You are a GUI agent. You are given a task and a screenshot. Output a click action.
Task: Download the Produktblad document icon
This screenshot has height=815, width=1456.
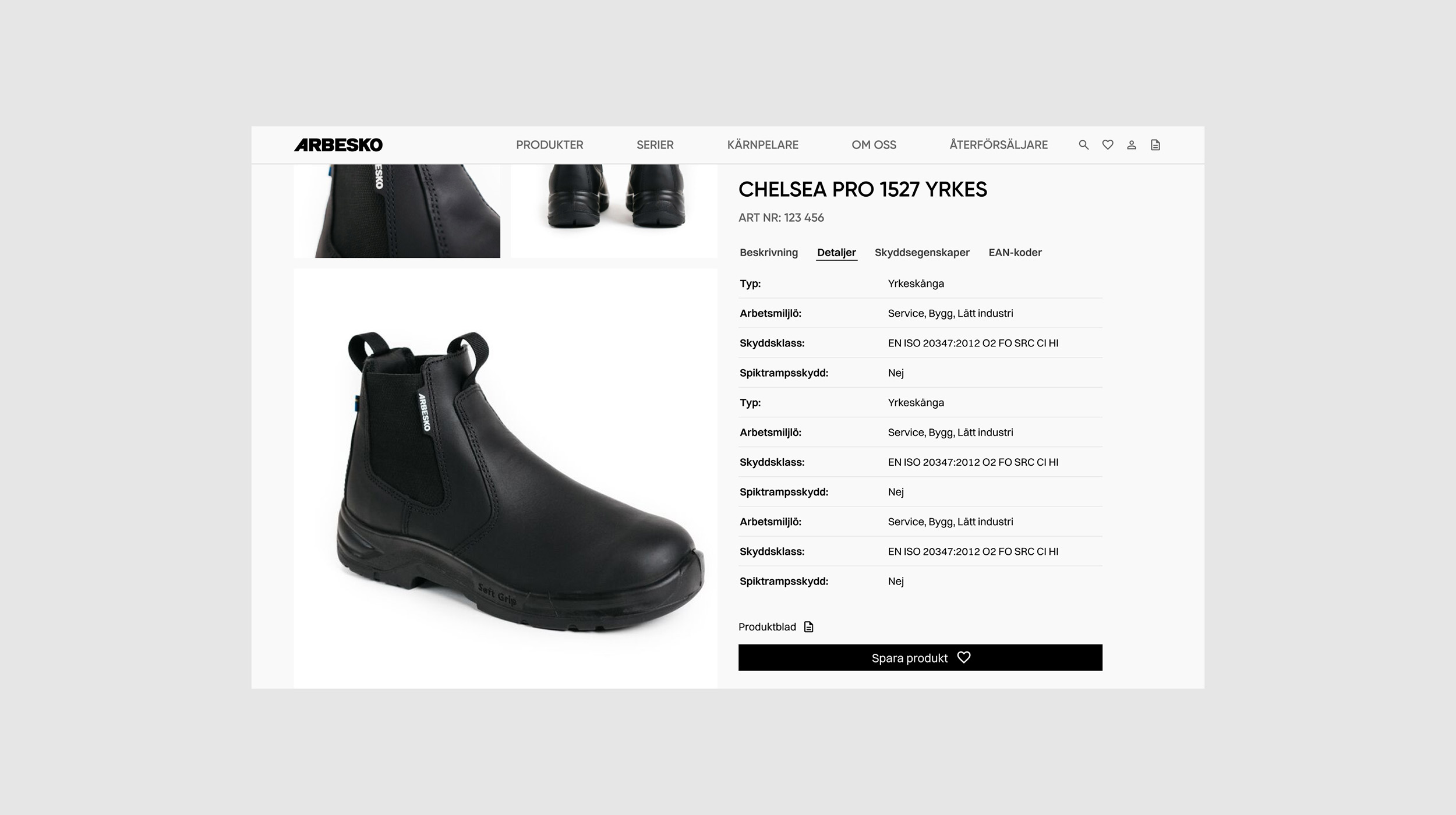pyautogui.click(x=808, y=627)
